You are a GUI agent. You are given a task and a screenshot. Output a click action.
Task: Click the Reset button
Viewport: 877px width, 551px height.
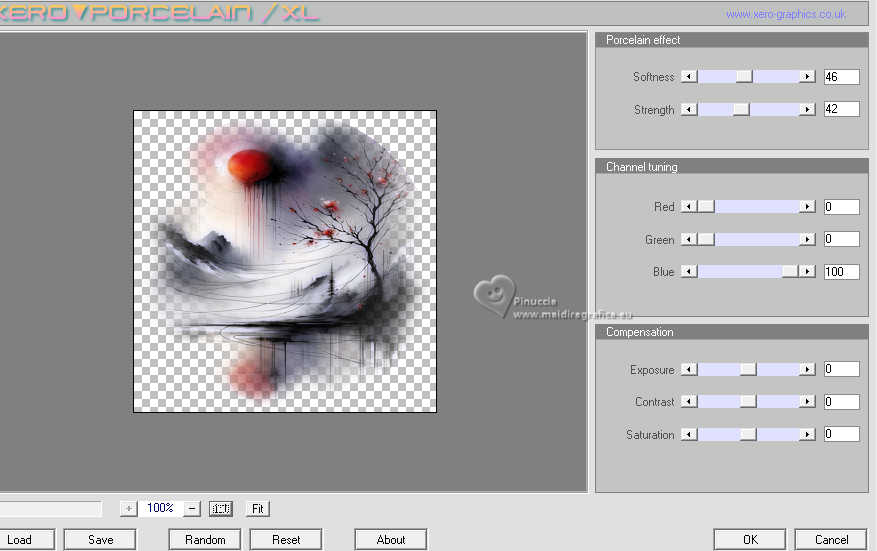(x=286, y=540)
